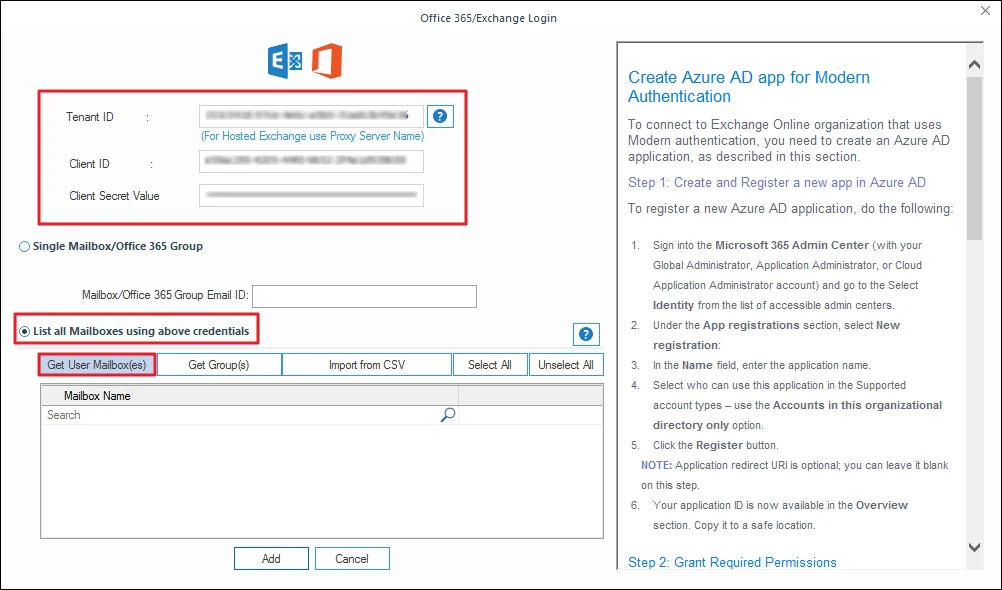Click the Mailbox/Office 365 Group Email ID field
Viewport: 1002px width, 590px height.
click(x=364, y=296)
